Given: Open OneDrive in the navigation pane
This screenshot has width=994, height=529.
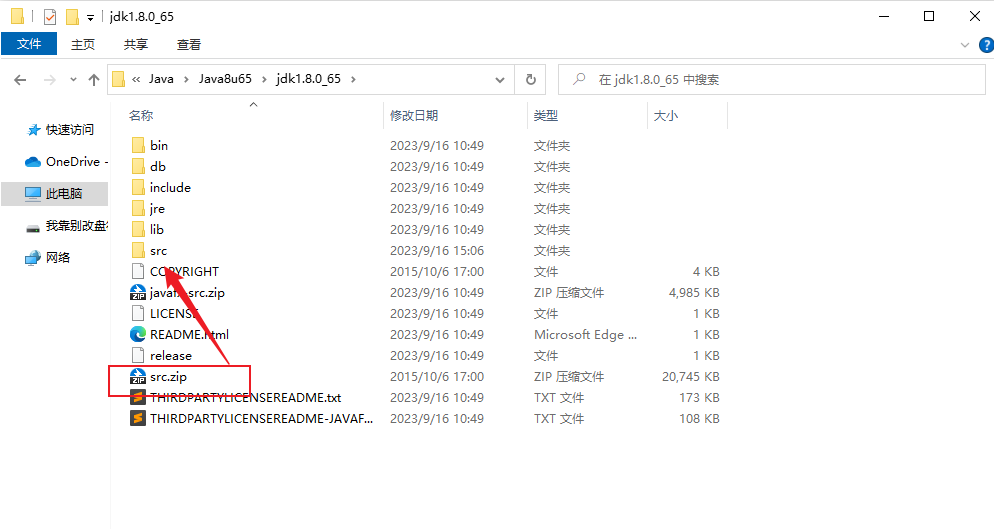Looking at the screenshot, I should [66, 162].
